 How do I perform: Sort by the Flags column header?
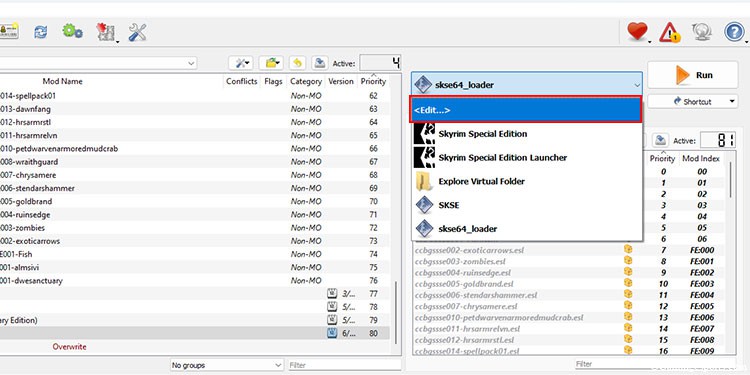pos(273,81)
